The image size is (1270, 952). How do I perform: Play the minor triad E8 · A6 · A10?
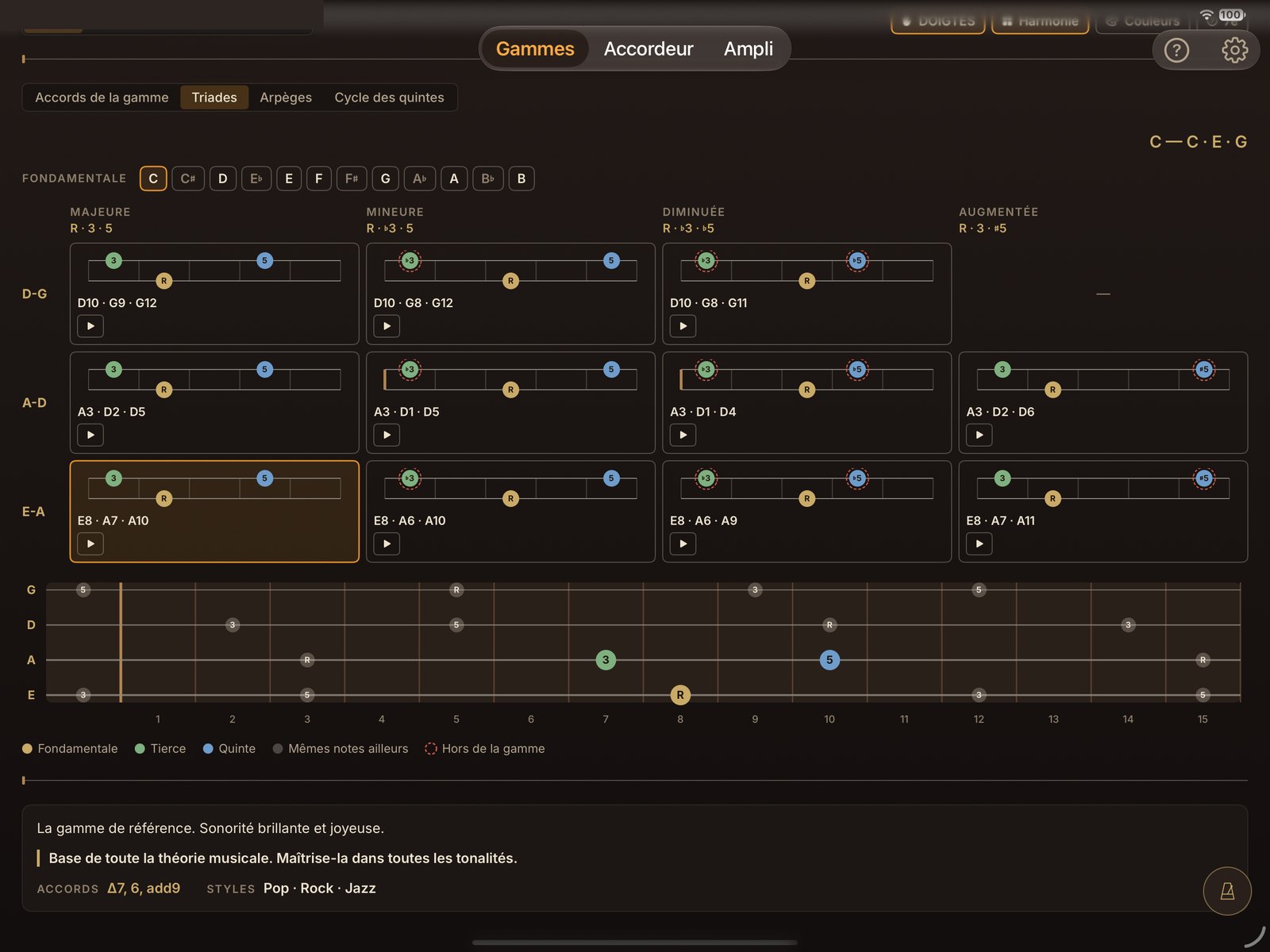coord(387,543)
